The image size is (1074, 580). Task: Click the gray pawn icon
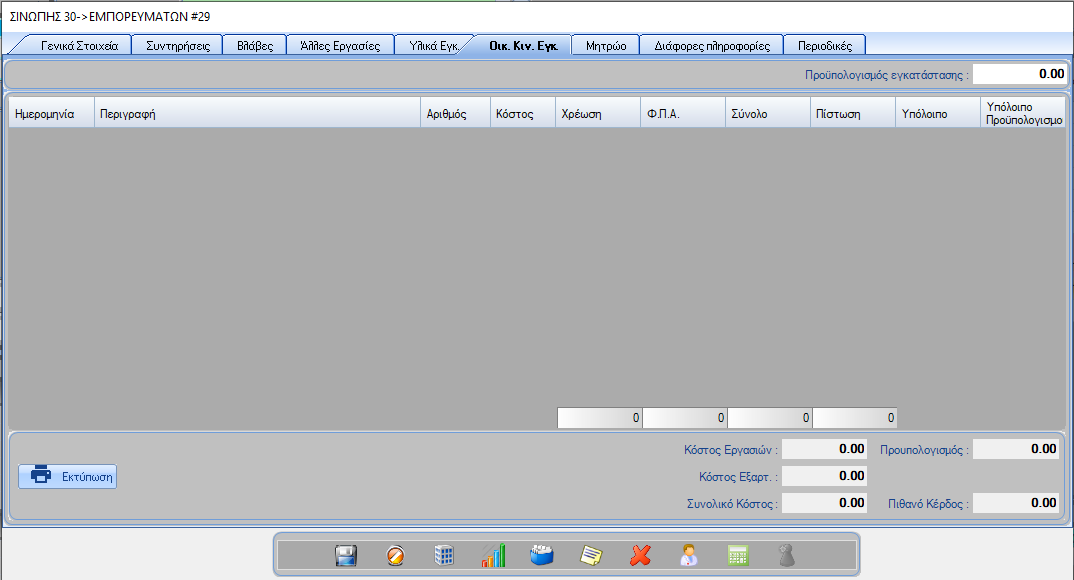pyautogui.click(x=787, y=556)
